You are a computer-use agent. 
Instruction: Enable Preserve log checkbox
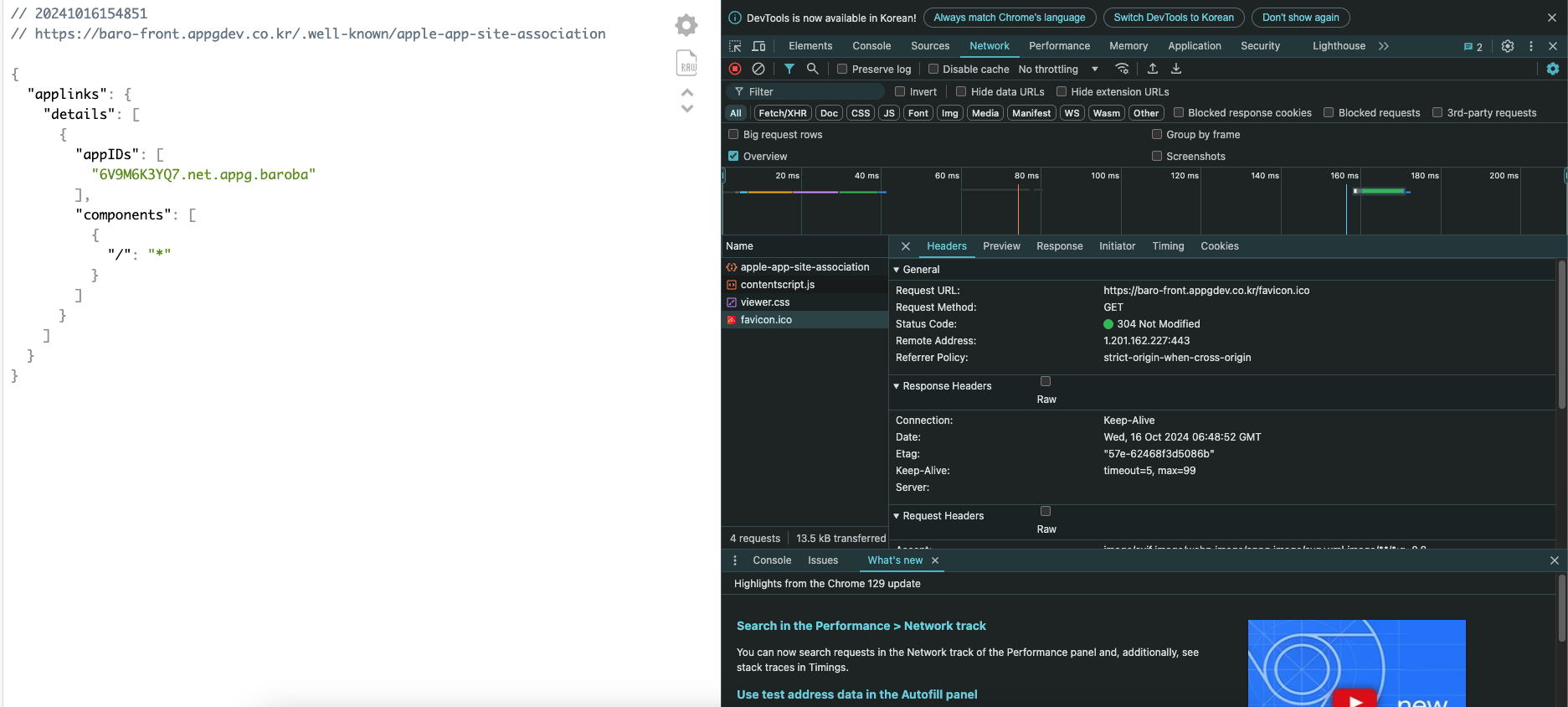coord(842,69)
